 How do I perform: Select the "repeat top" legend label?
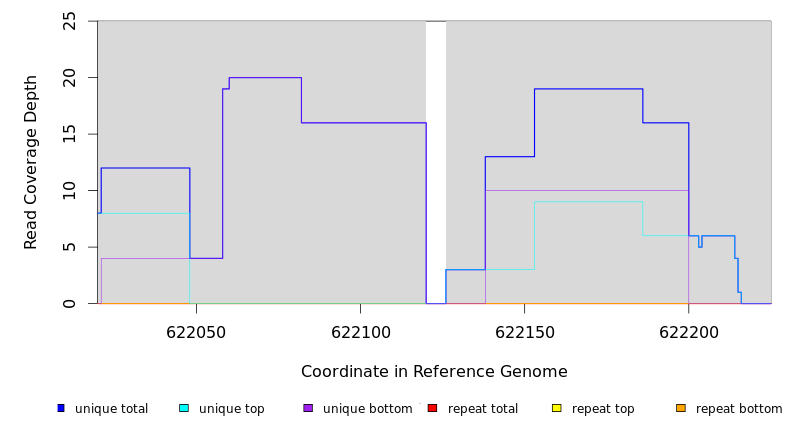[603, 409]
